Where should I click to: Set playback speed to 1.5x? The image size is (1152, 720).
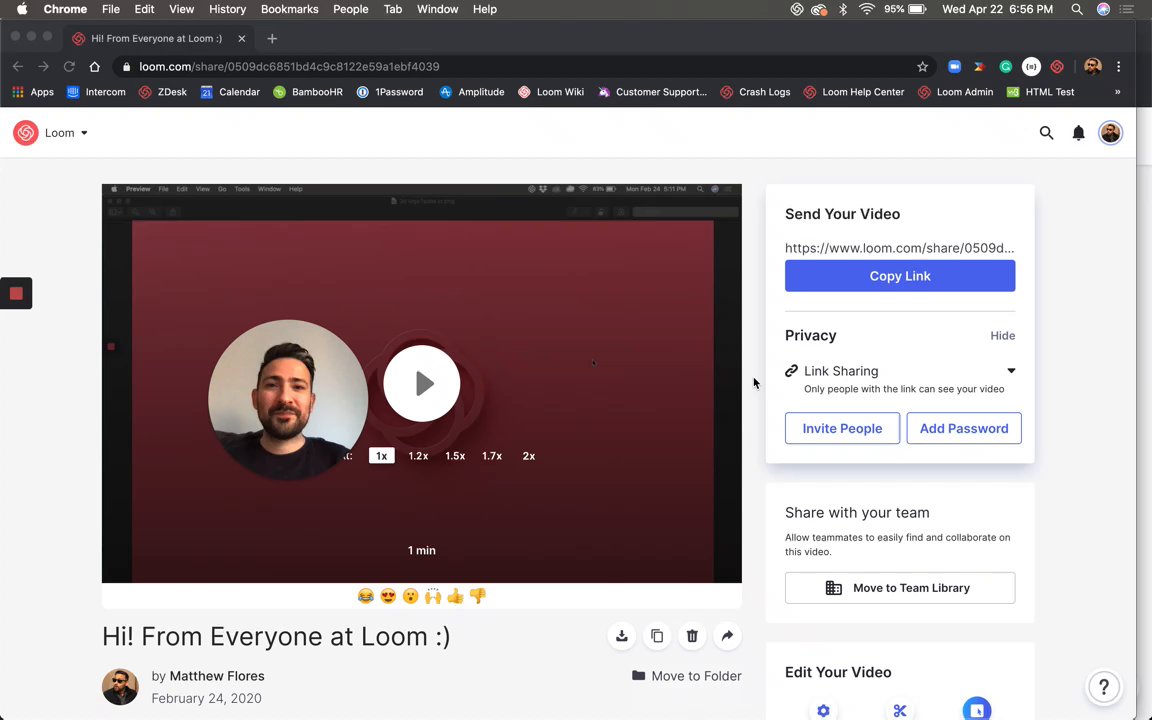(455, 456)
